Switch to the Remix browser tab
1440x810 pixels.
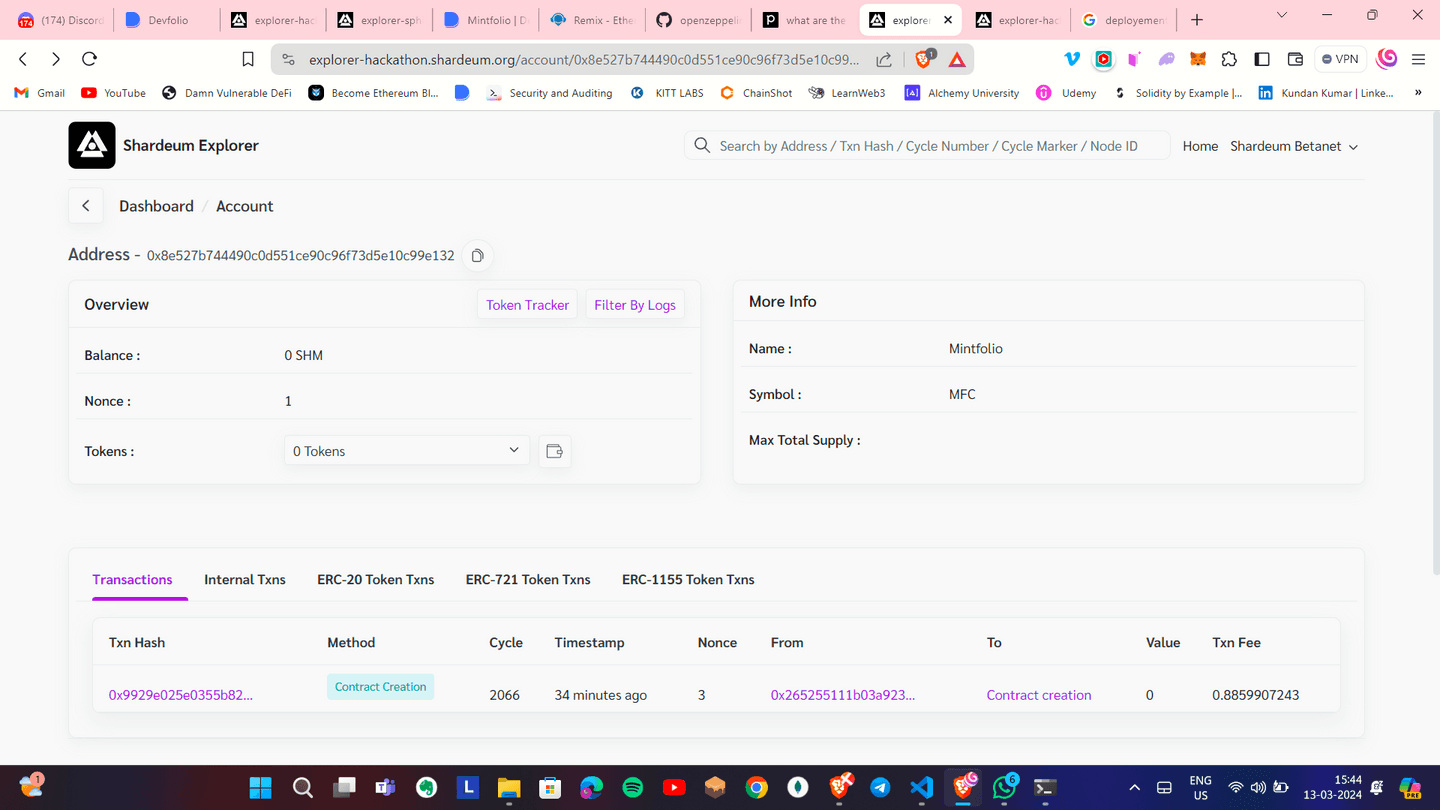pos(592,20)
